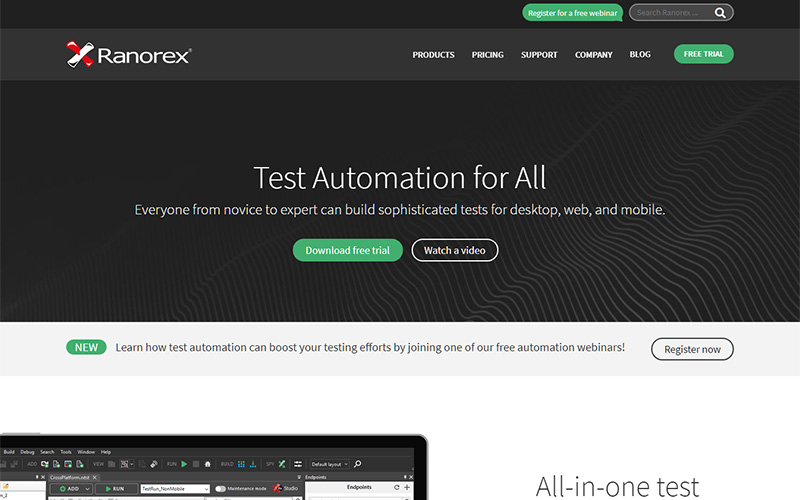Screen dimensions: 800x500
Task: Click the add recording icon in Studio toolbar
Action: coord(45,464)
